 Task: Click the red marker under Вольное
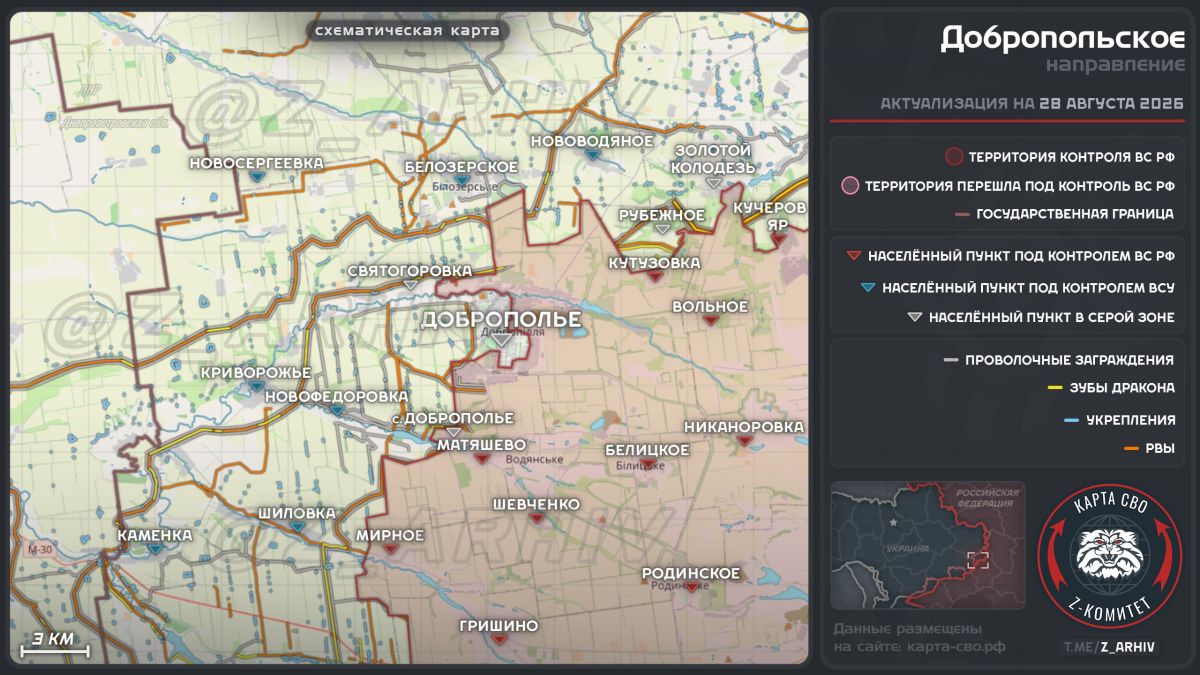pos(710,321)
